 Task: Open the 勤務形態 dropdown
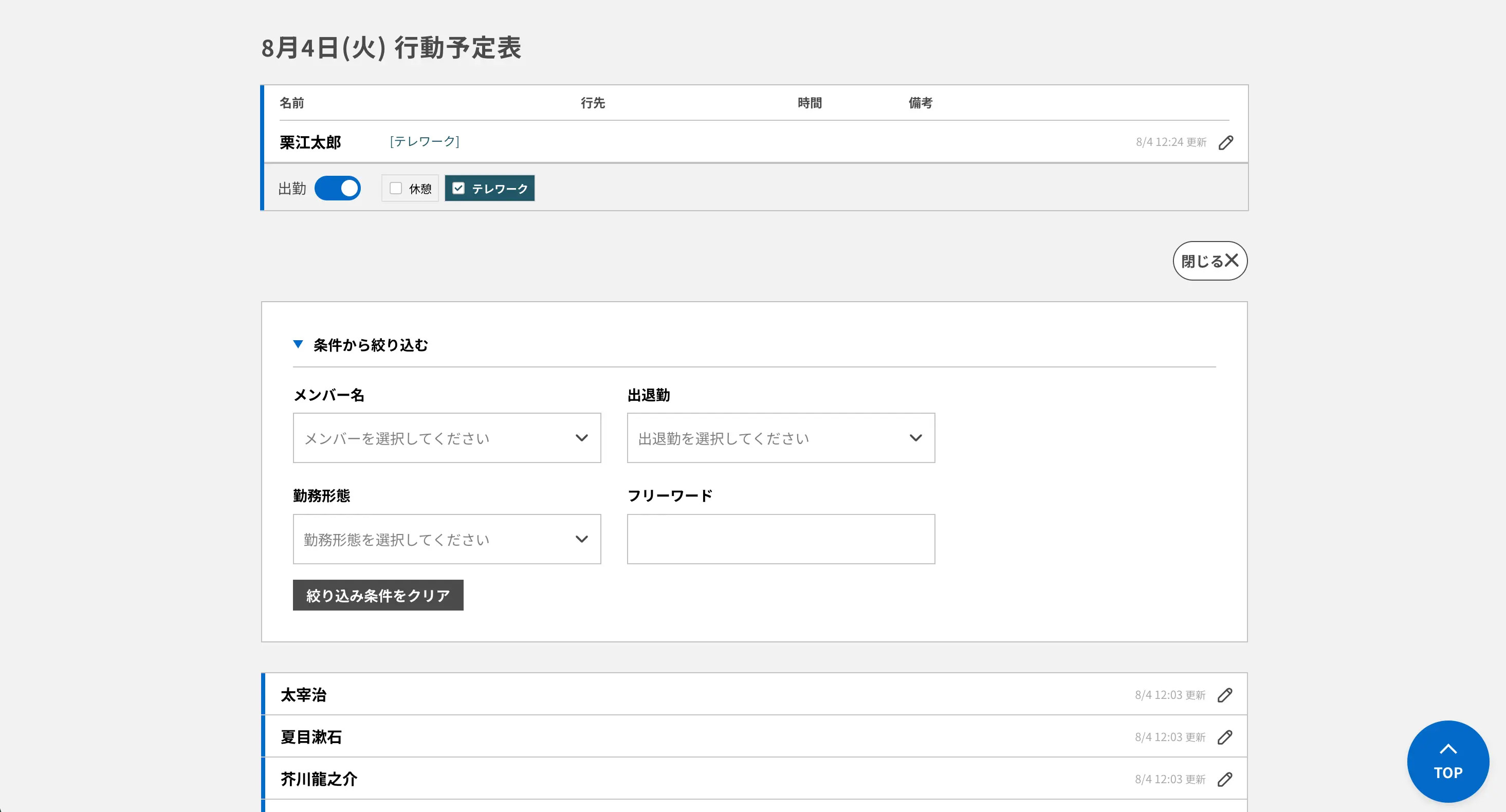(x=447, y=539)
